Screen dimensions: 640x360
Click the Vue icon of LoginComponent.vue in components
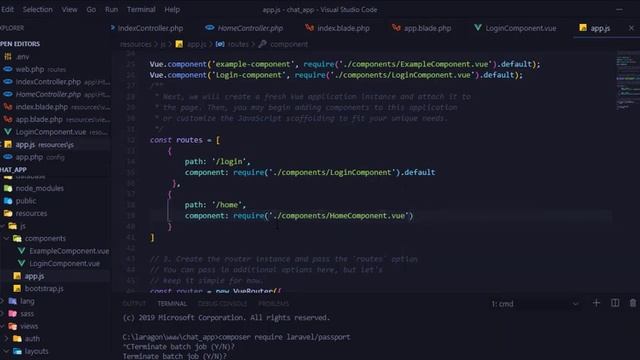click(x=22, y=264)
